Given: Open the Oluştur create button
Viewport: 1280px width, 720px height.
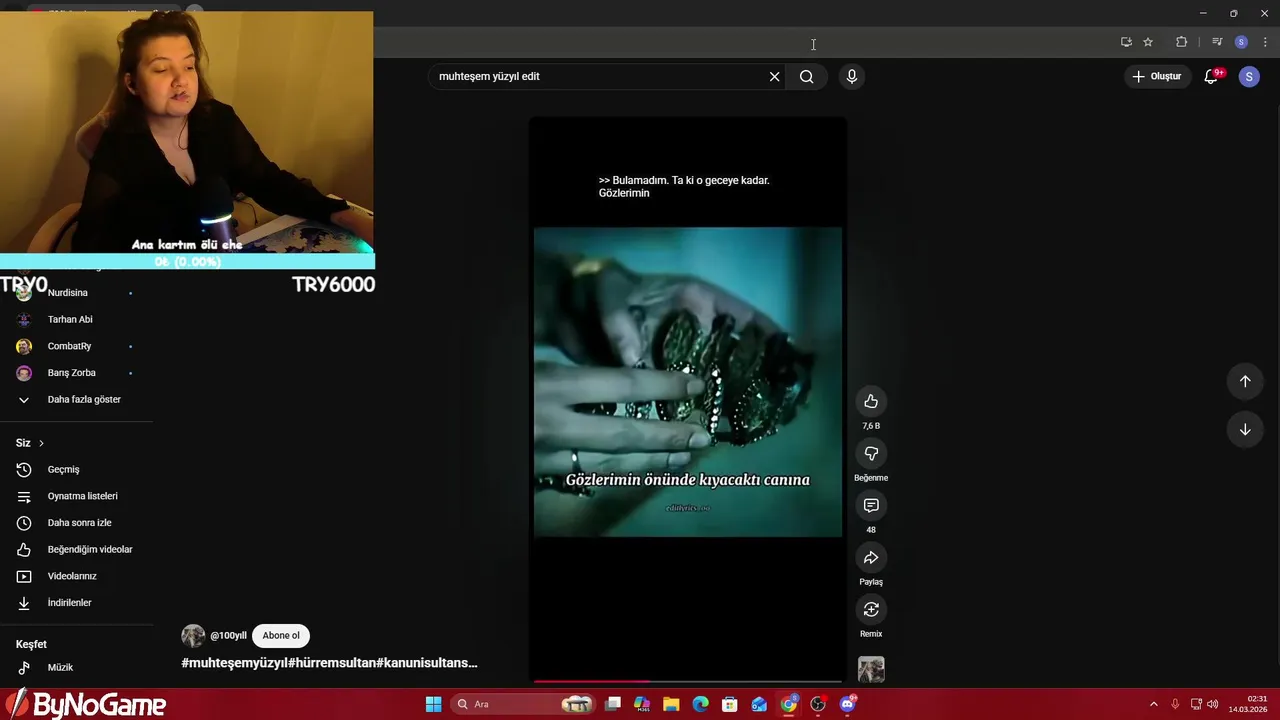Looking at the screenshot, I should [x=1156, y=76].
